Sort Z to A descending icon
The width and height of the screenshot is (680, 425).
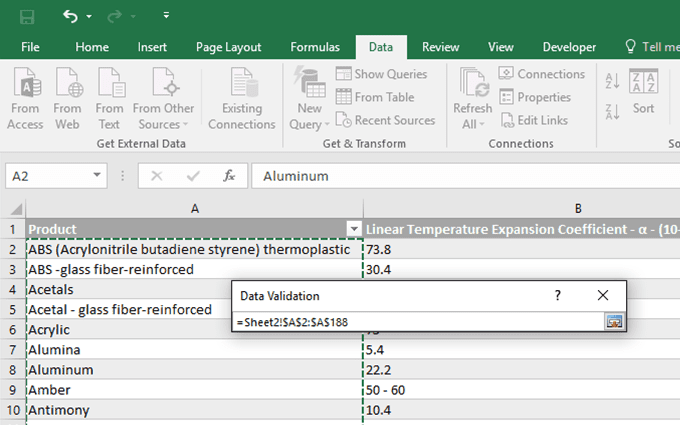pos(612,111)
